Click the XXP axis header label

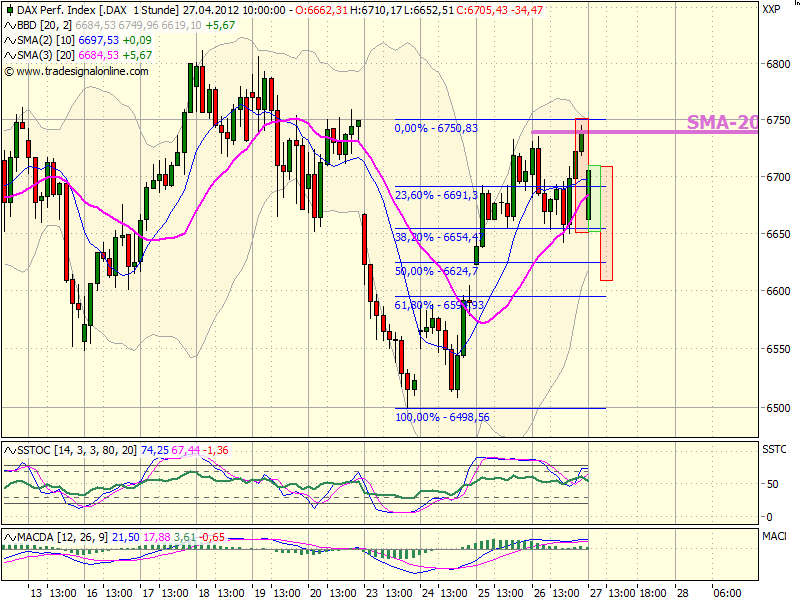pyautogui.click(x=771, y=9)
